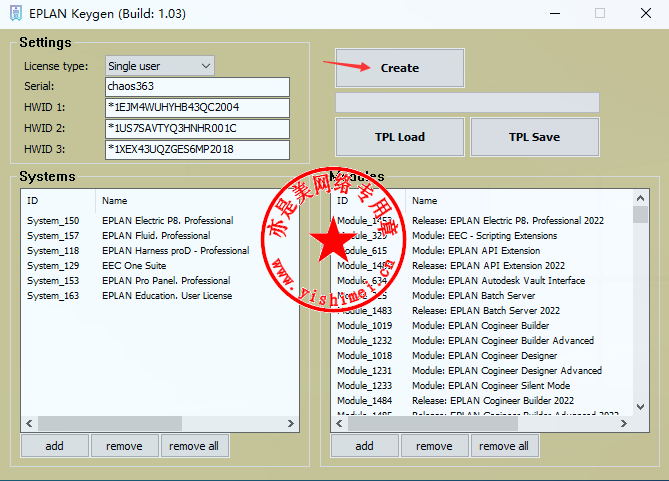Click the Serial input field
This screenshot has width=669, height=481.
[197, 87]
